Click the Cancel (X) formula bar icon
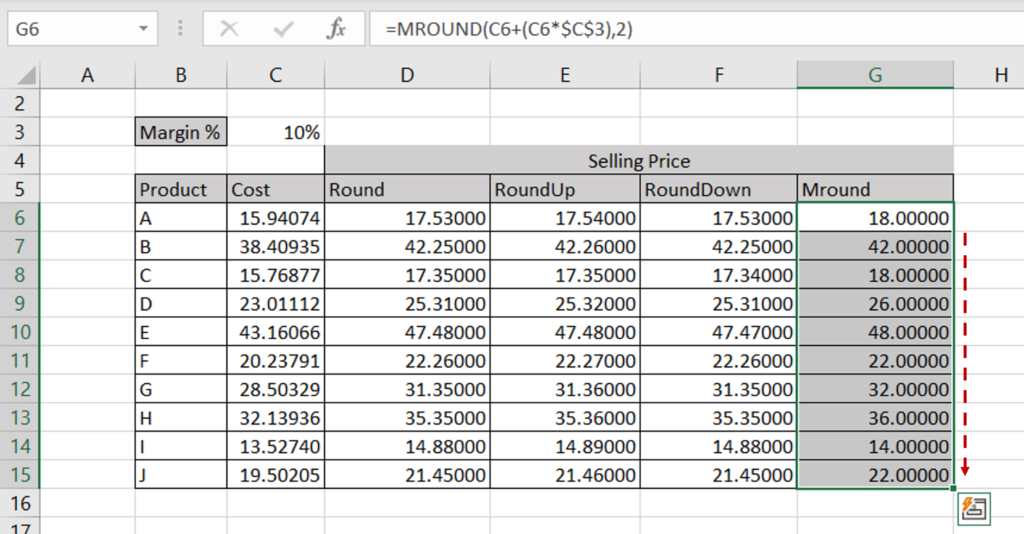The width and height of the screenshot is (1024, 534). pos(229,29)
